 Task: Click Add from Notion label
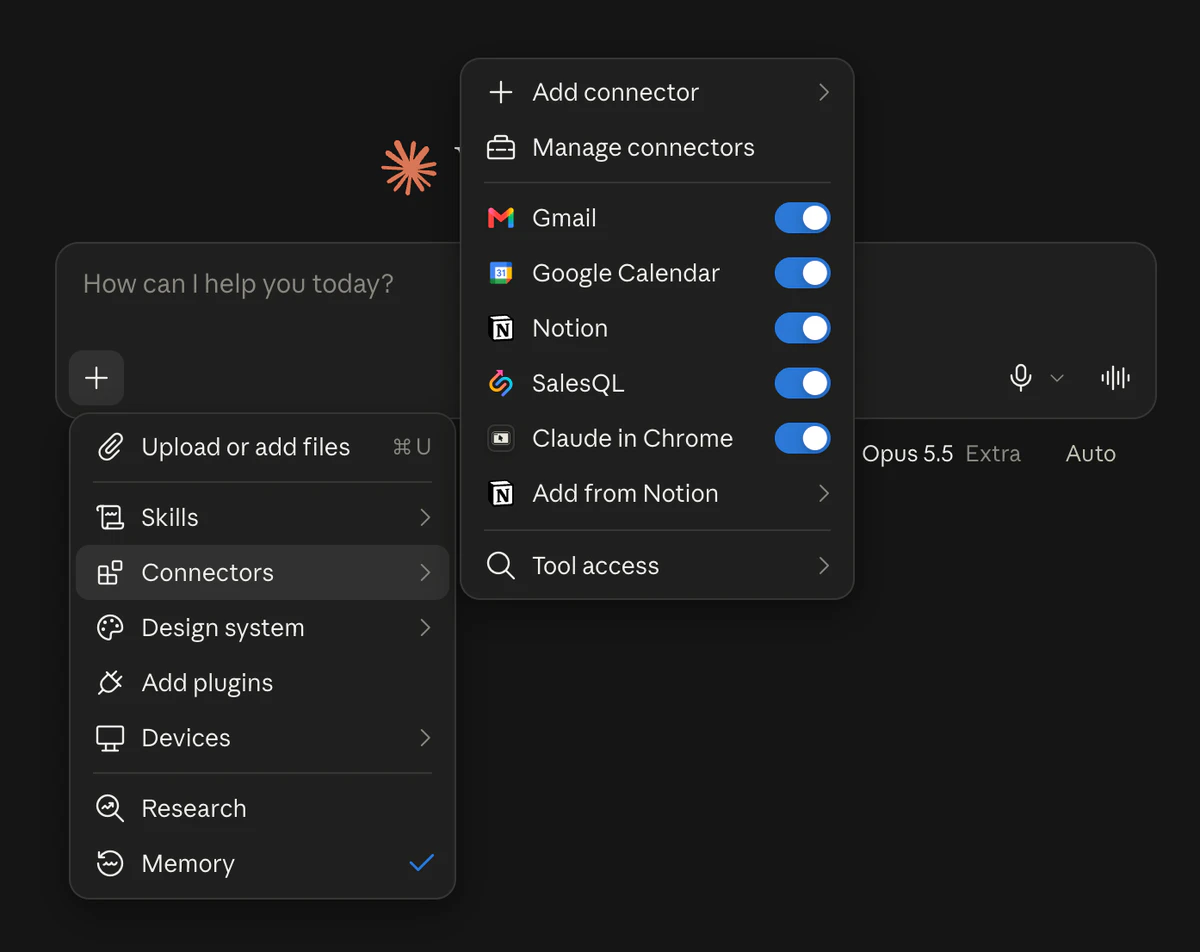[625, 493]
